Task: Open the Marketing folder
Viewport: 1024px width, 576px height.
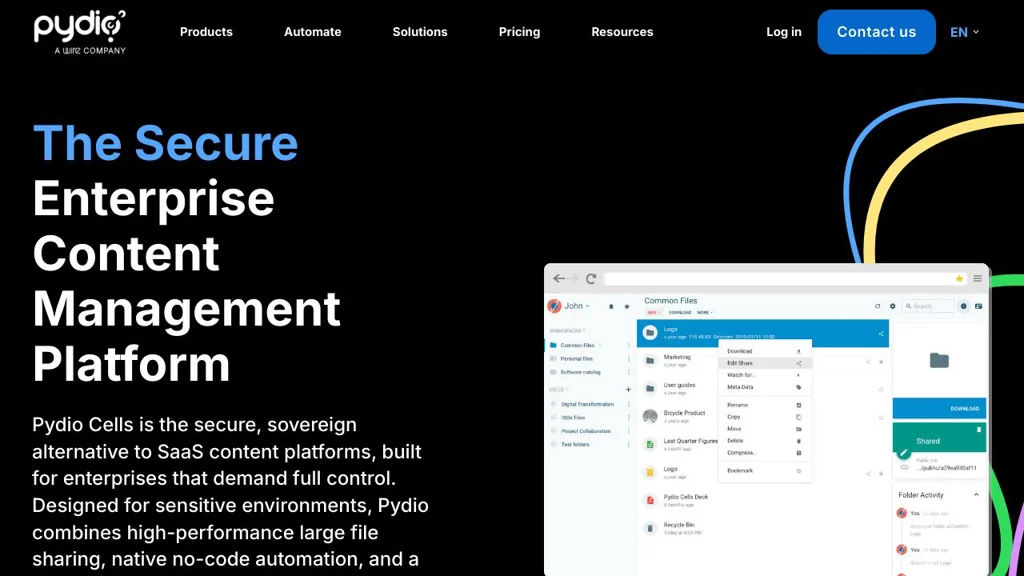Action: [677, 357]
